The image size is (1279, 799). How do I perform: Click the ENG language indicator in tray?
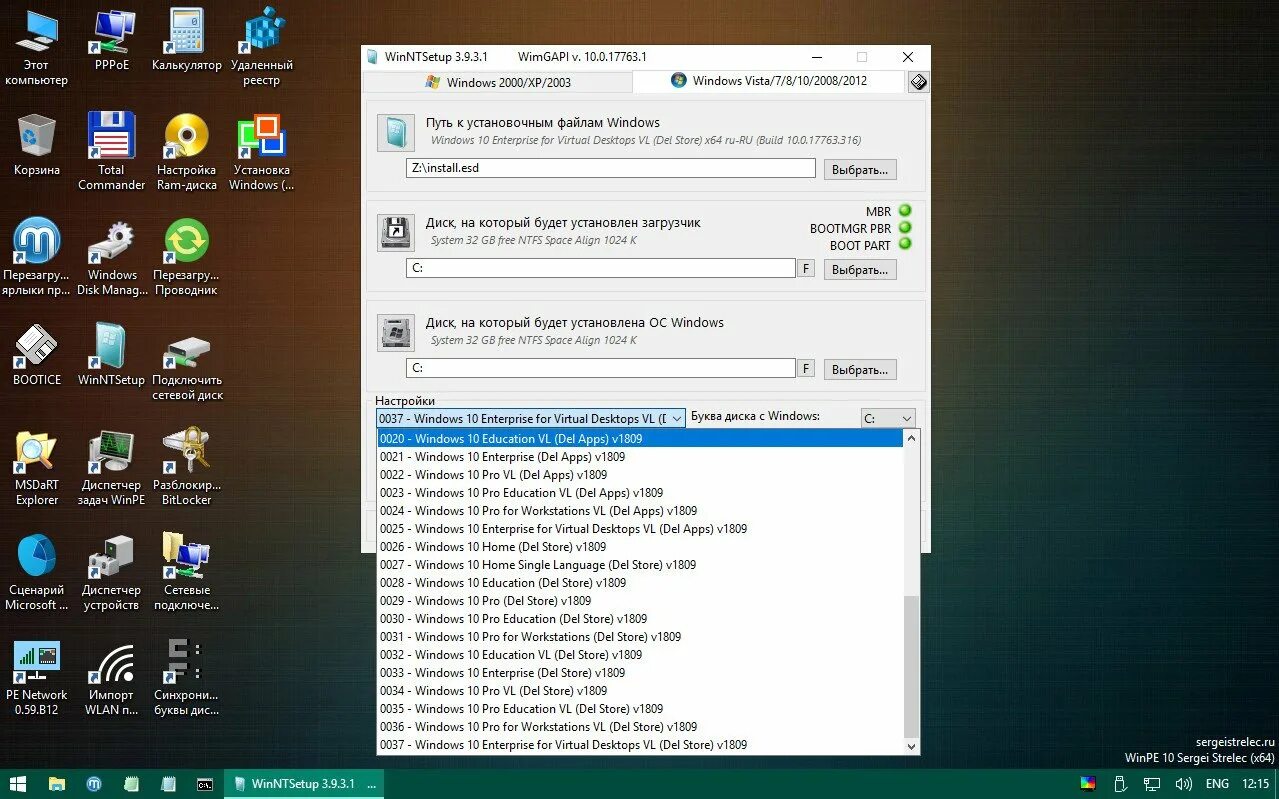(x=1217, y=784)
